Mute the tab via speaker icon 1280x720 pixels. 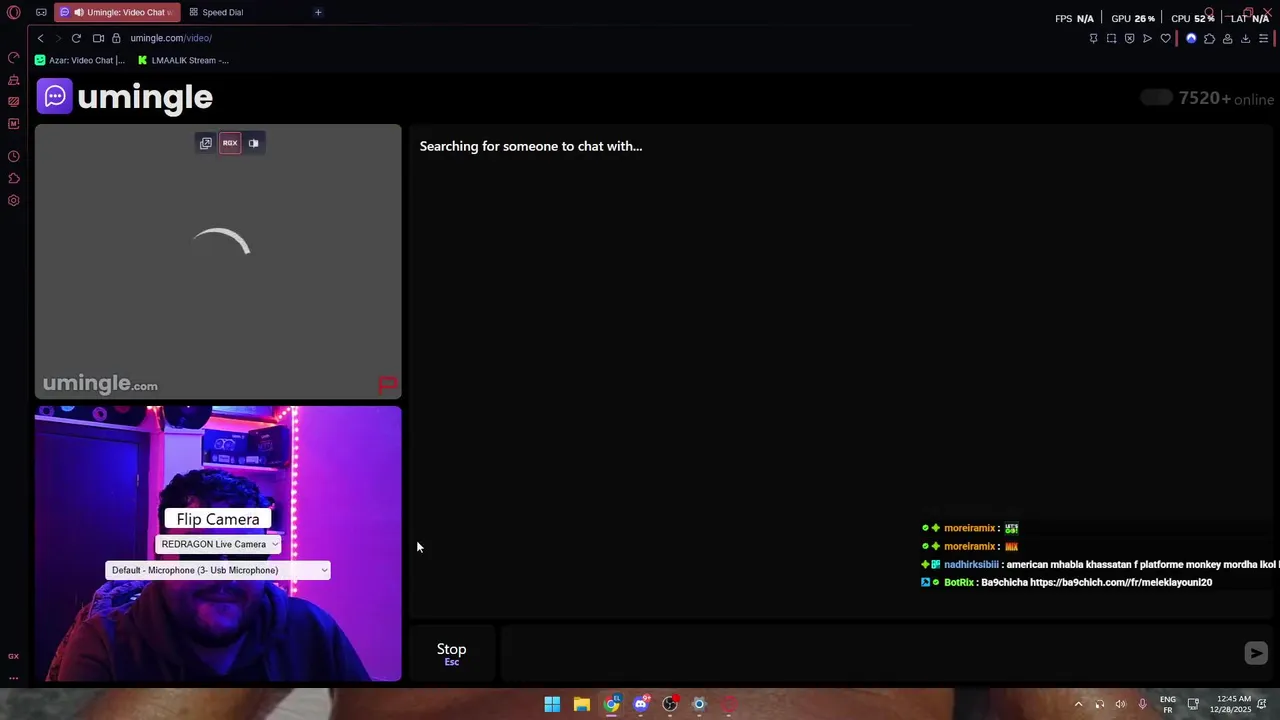[x=78, y=12]
